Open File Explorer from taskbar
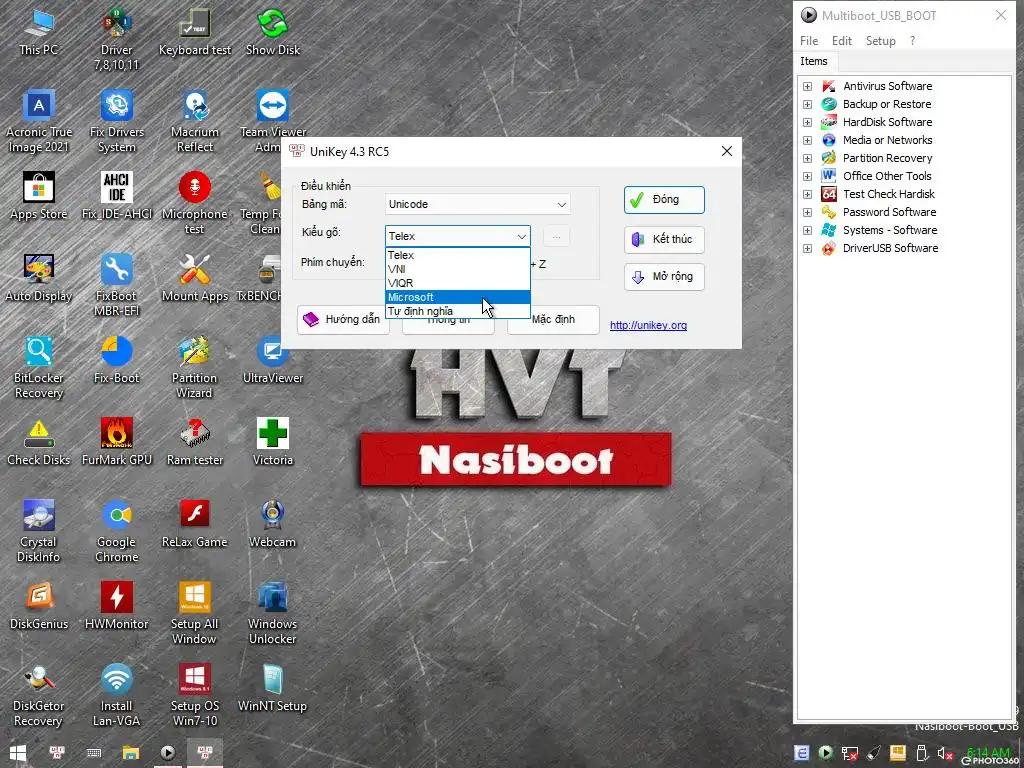The image size is (1024, 768). (131, 753)
